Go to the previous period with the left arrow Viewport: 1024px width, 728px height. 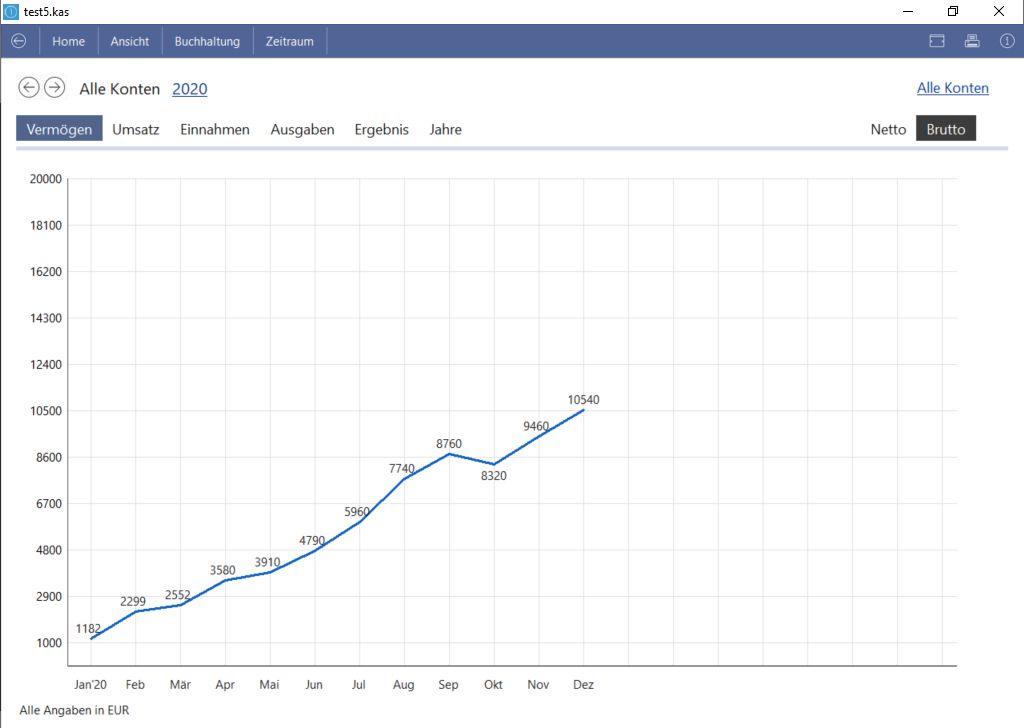click(x=29, y=88)
